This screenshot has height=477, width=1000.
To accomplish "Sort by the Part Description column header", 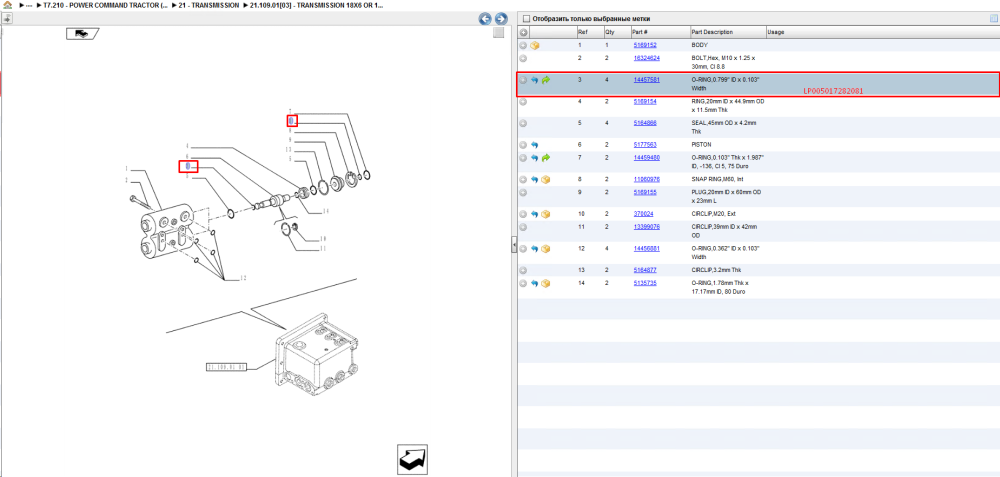I will click(x=712, y=32).
